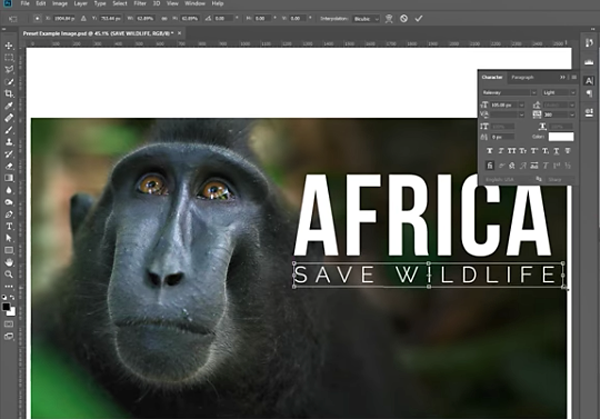
Task: Open the font size dropdown arrow
Action: point(521,105)
